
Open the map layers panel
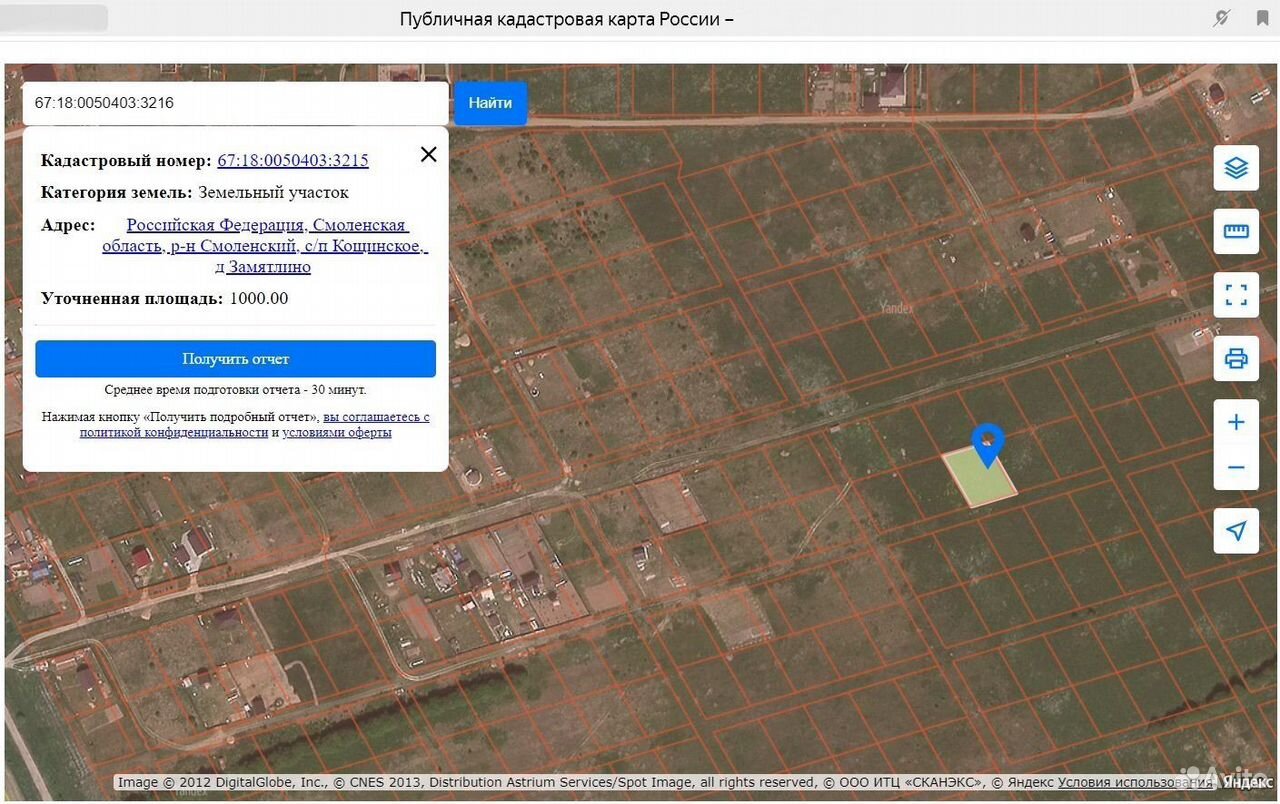(x=1236, y=168)
